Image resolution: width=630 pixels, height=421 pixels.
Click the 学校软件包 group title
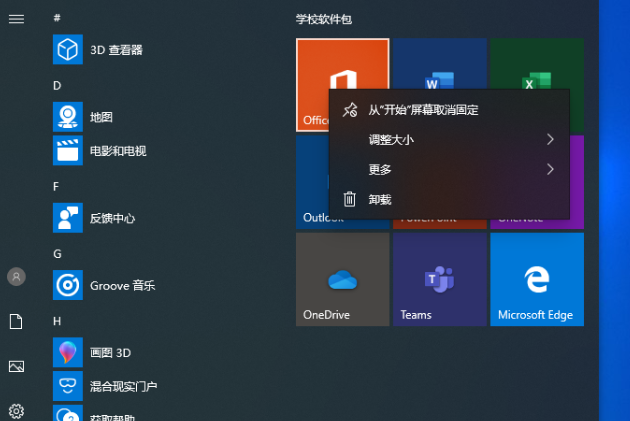324,19
